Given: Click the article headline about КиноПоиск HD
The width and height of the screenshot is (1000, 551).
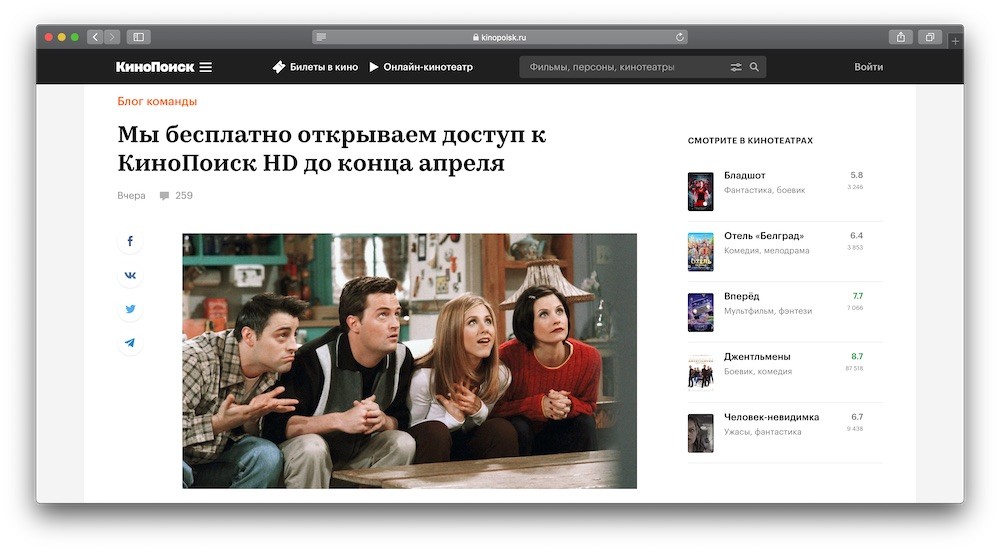Looking at the screenshot, I should click(x=332, y=149).
